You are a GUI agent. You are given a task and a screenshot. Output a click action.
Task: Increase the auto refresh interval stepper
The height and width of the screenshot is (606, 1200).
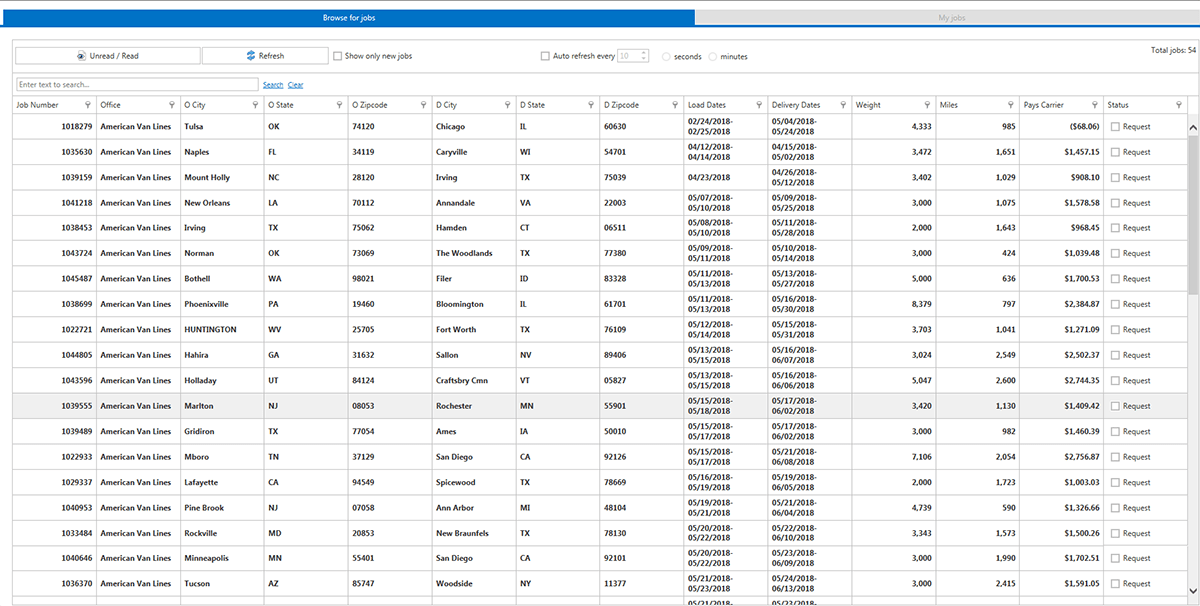644,53
